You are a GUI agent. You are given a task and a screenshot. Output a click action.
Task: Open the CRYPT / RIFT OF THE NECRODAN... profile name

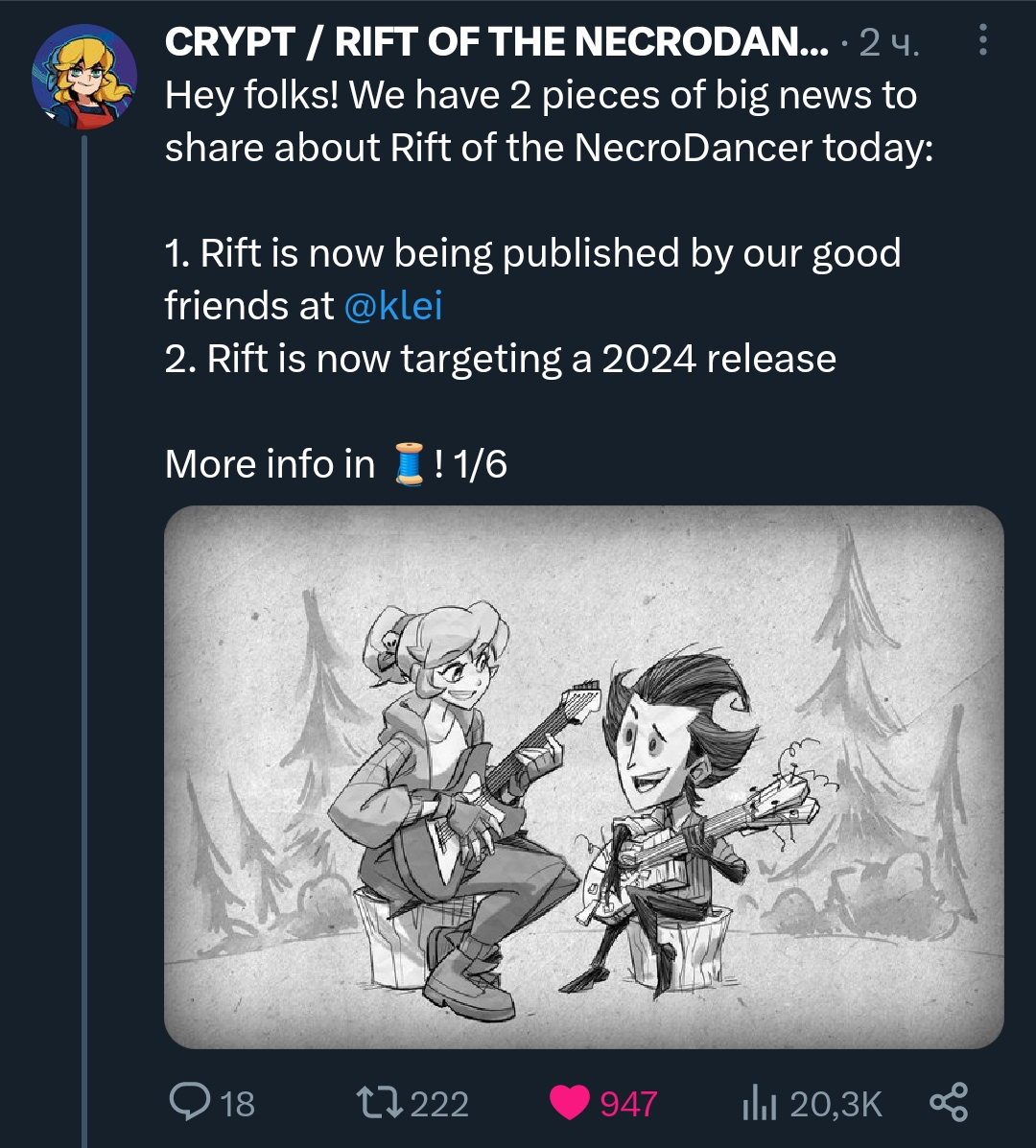[496, 41]
